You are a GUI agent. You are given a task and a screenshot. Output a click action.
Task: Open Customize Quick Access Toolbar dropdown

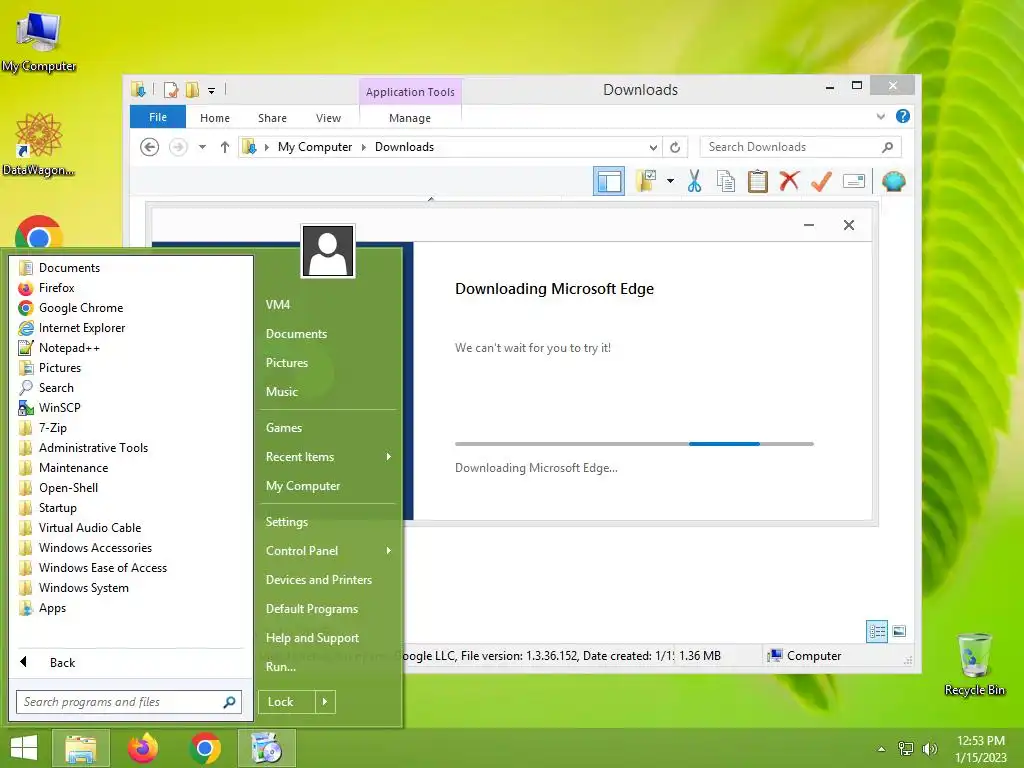point(212,91)
